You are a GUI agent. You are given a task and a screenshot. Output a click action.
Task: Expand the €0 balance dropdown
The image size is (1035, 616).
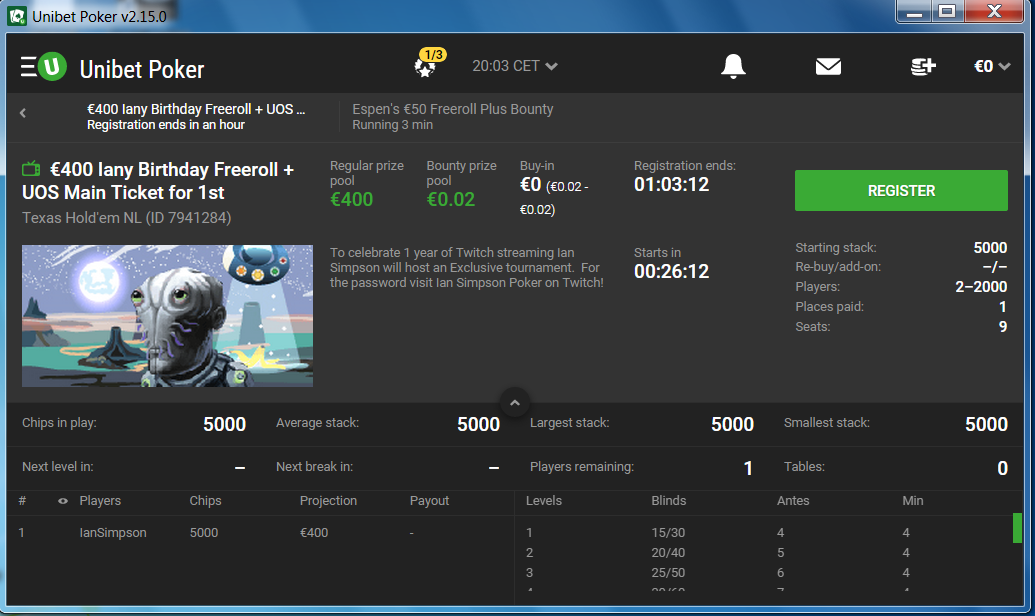[x=992, y=66]
